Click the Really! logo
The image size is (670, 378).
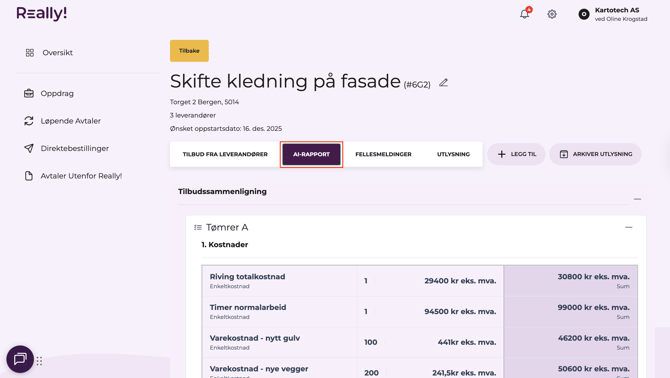(41, 13)
